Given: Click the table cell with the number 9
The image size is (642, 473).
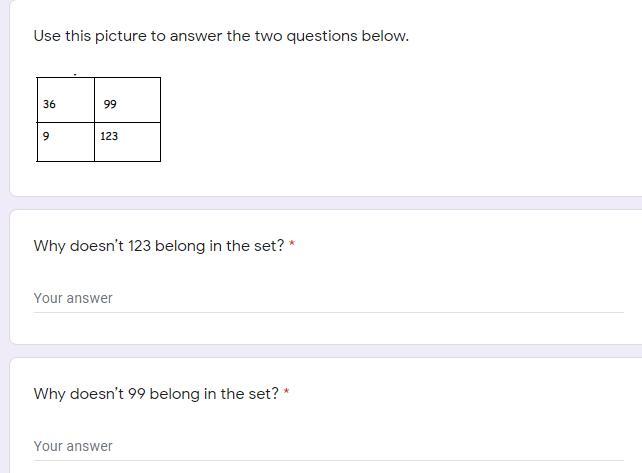Looking at the screenshot, I should tap(65, 141).
